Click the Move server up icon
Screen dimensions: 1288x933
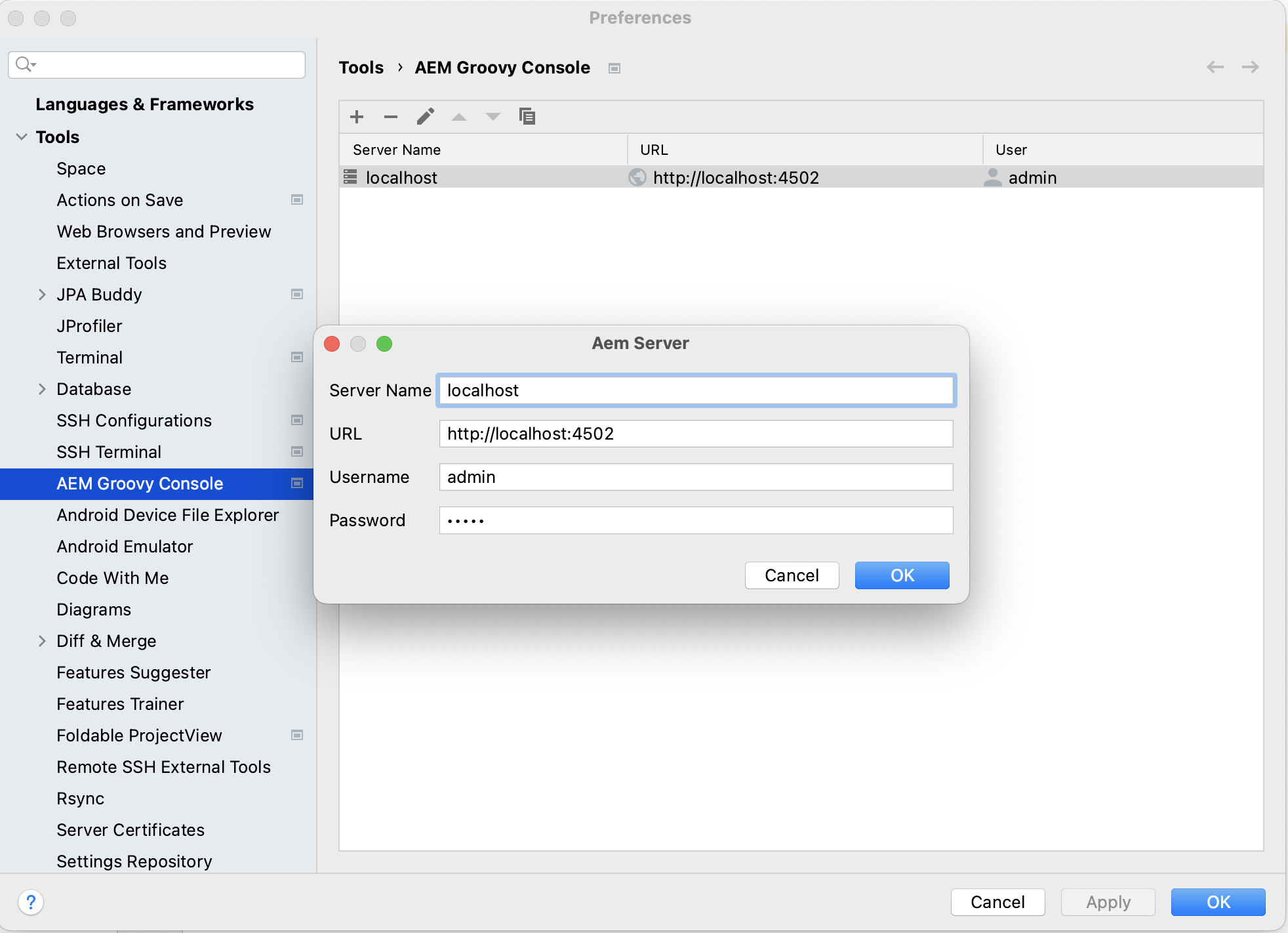tap(458, 117)
